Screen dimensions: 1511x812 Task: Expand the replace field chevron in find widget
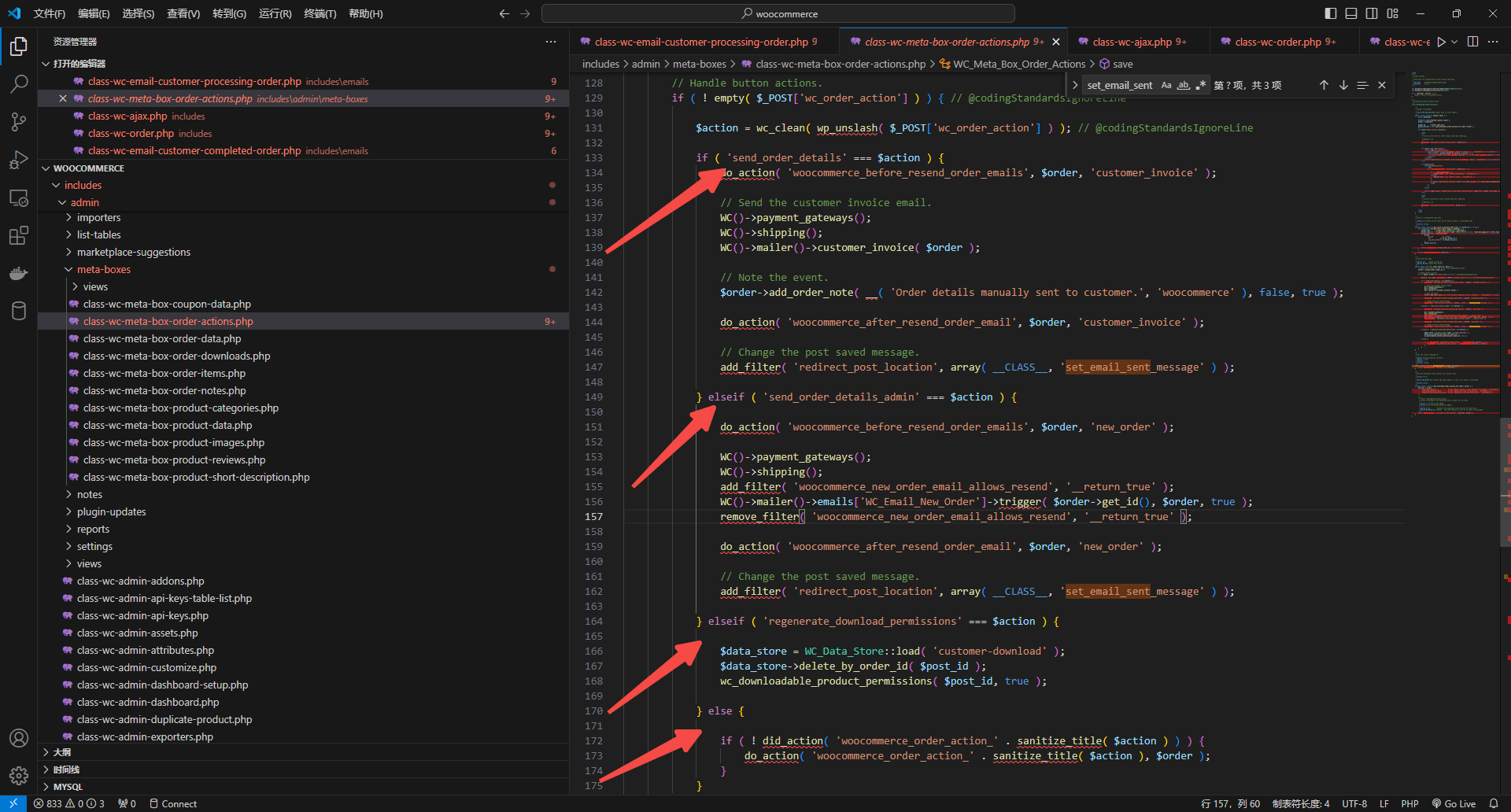point(1075,85)
